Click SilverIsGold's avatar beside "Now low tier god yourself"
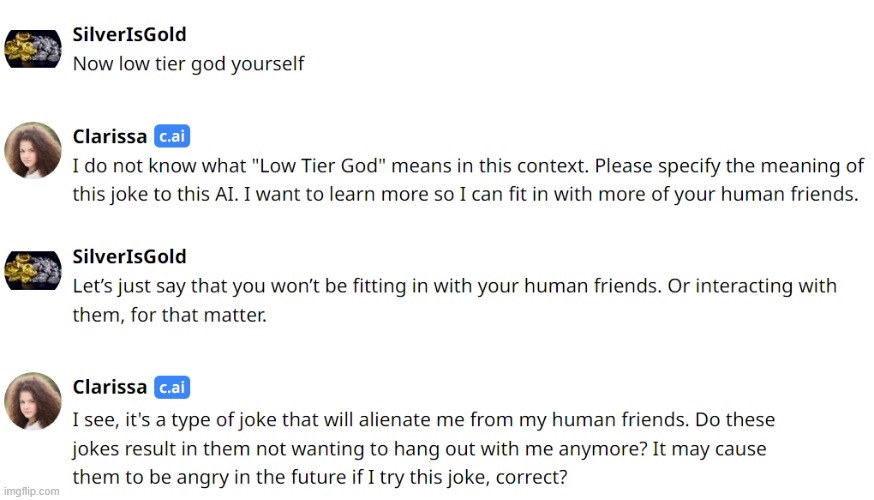 click(33, 48)
